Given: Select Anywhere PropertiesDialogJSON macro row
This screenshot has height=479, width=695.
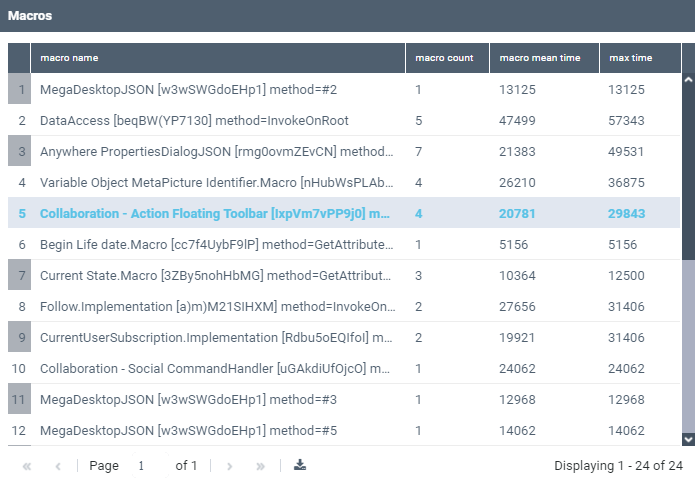Looking at the screenshot, I should 217,152.
